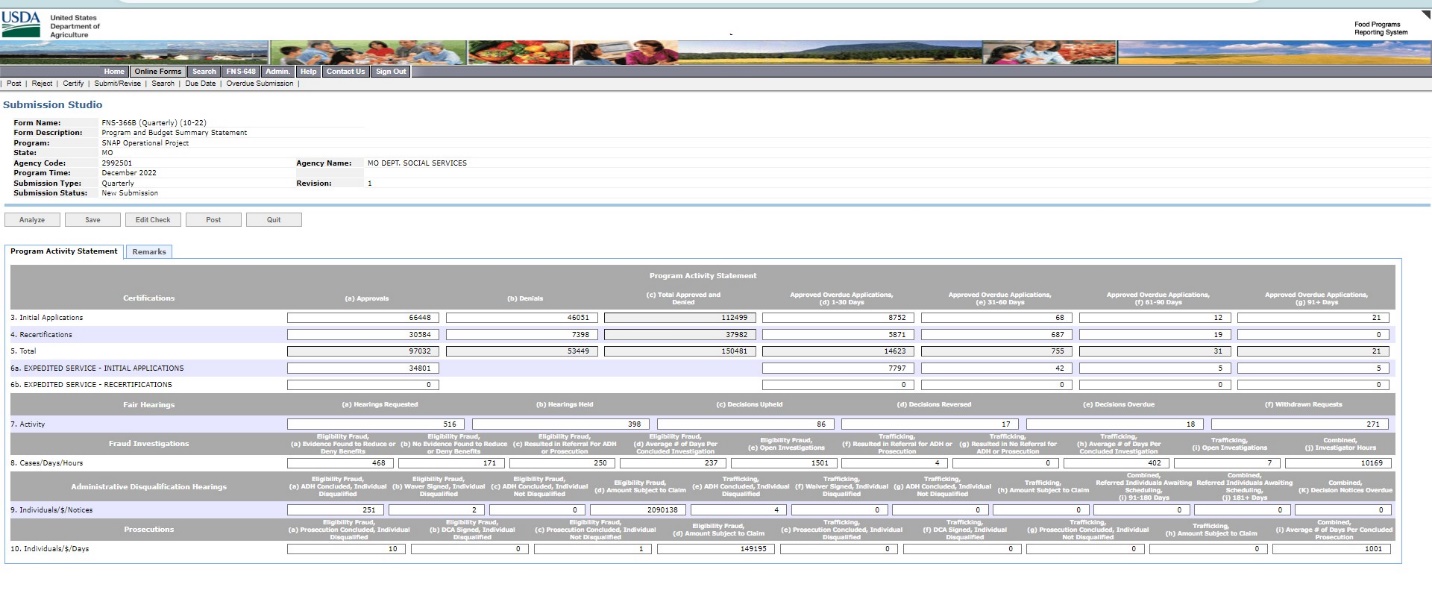Open the Admin. menu

coord(277,71)
